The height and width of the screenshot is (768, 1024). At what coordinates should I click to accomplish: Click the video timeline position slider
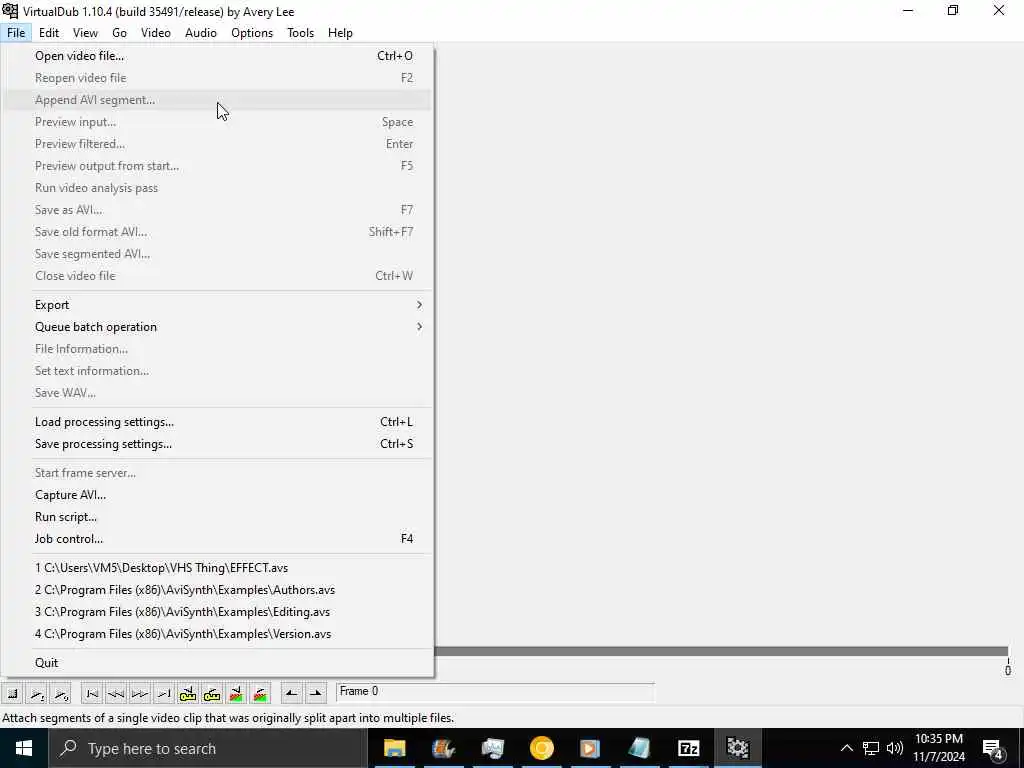(721, 652)
